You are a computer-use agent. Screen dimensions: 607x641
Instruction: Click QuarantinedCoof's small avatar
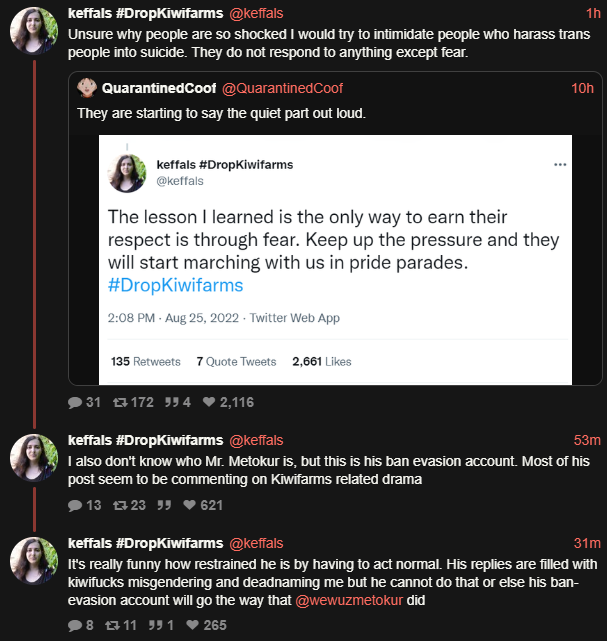[87, 88]
